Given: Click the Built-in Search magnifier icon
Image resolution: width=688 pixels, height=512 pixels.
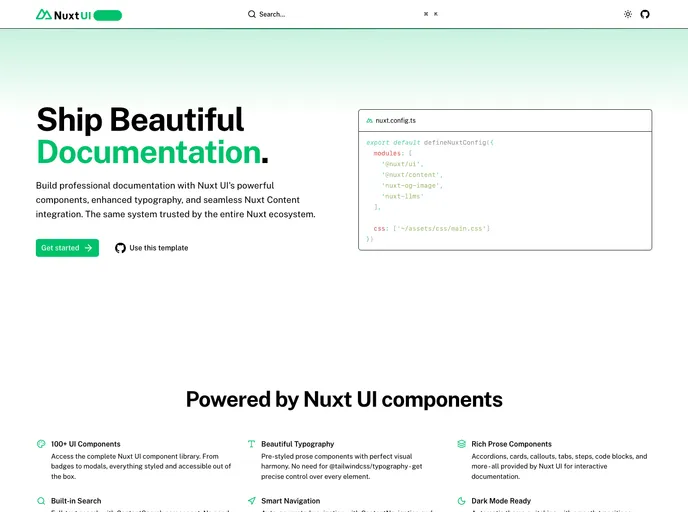Looking at the screenshot, I should tap(41, 501).
